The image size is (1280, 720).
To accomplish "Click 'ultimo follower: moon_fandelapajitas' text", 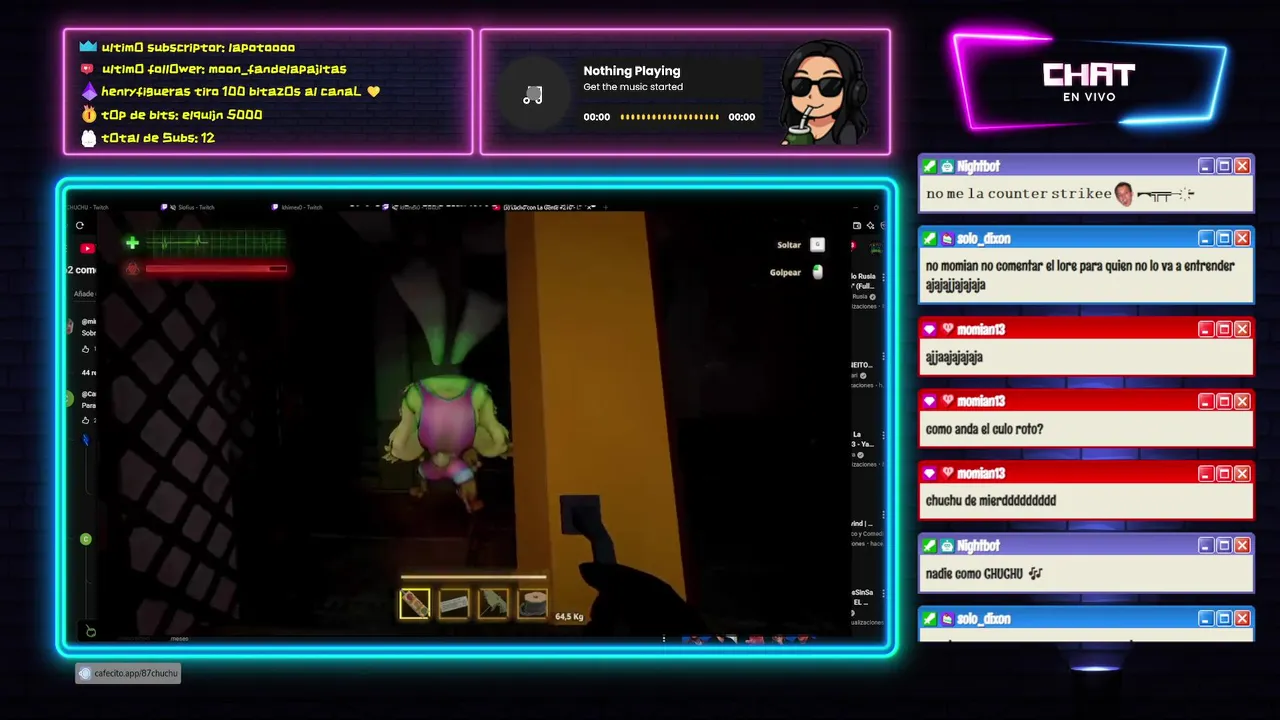I will (224, 69).
